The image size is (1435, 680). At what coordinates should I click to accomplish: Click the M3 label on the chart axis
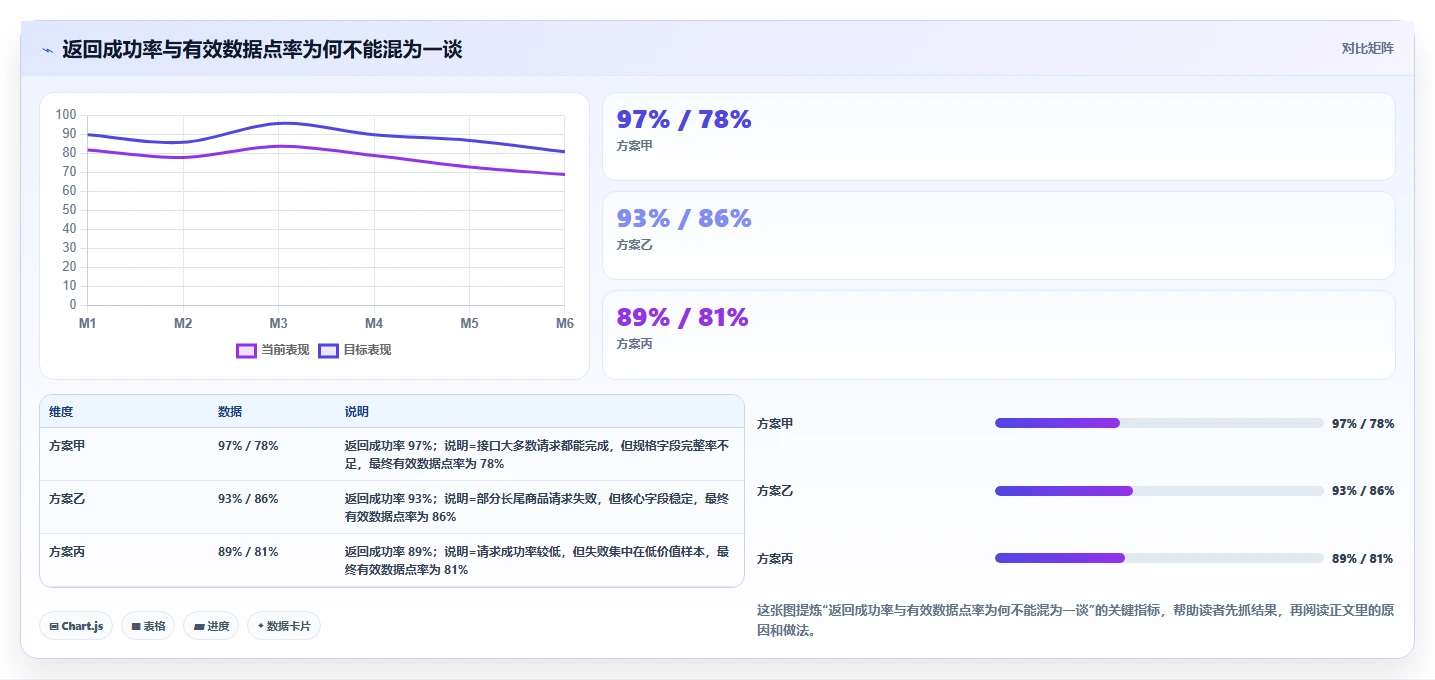pos(279,324)
